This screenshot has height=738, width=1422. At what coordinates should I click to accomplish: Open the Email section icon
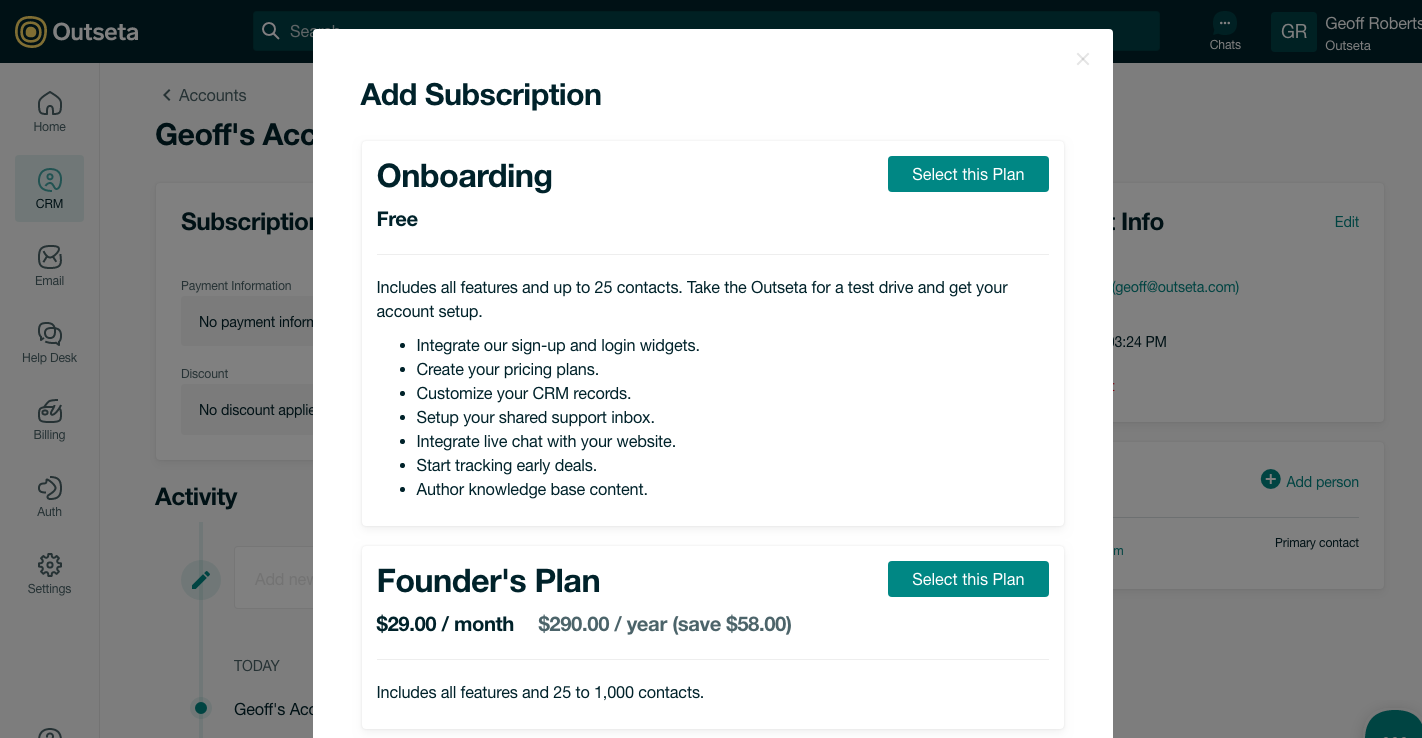click(x=49, y=265)
